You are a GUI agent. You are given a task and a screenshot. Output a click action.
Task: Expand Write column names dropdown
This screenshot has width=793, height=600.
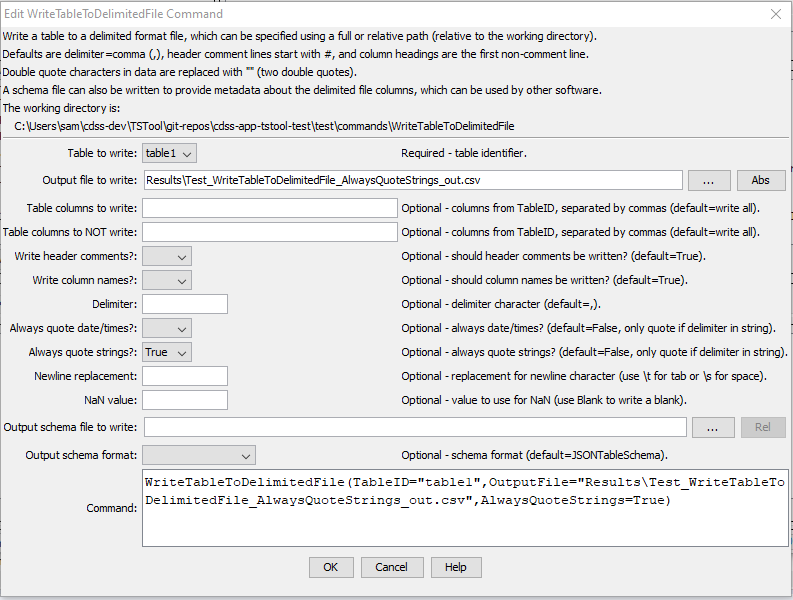tap(166, 280)
